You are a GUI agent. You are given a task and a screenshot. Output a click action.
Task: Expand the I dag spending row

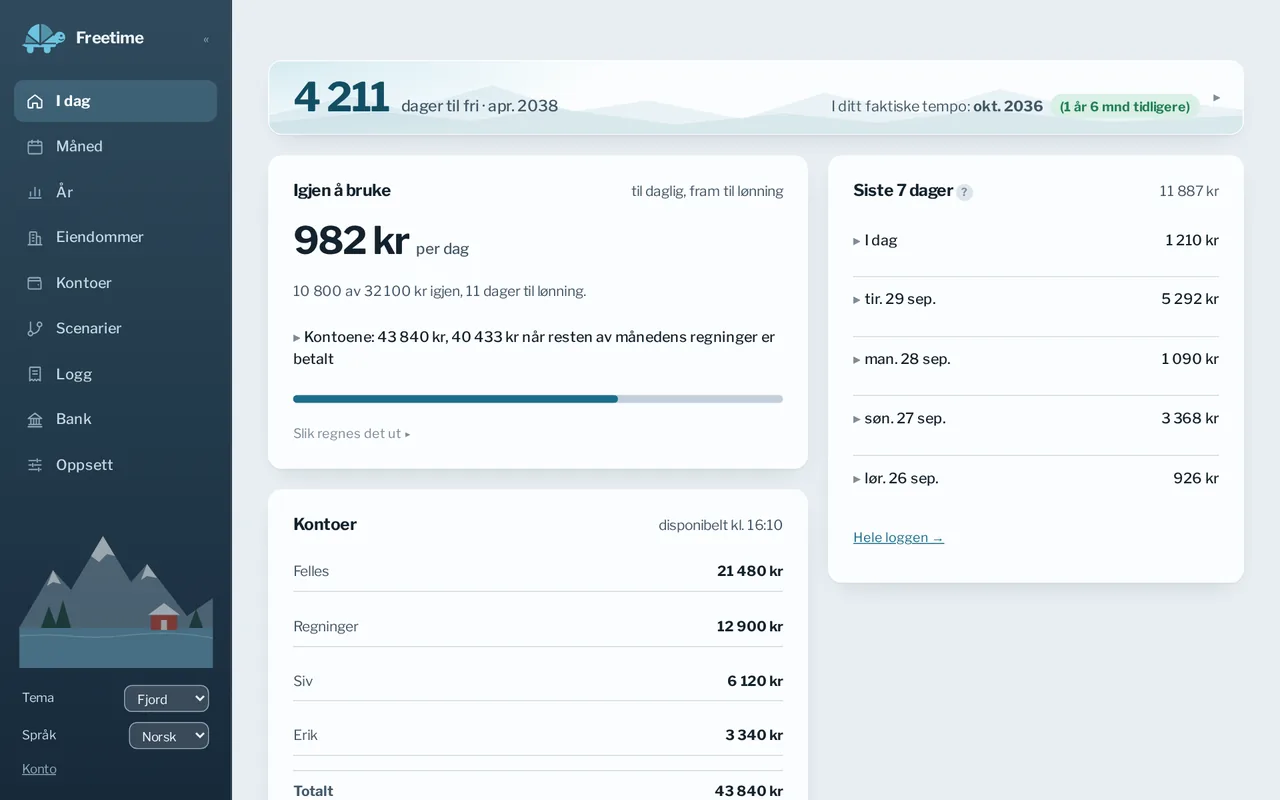pyautogui.click(x=1036, y=240)
